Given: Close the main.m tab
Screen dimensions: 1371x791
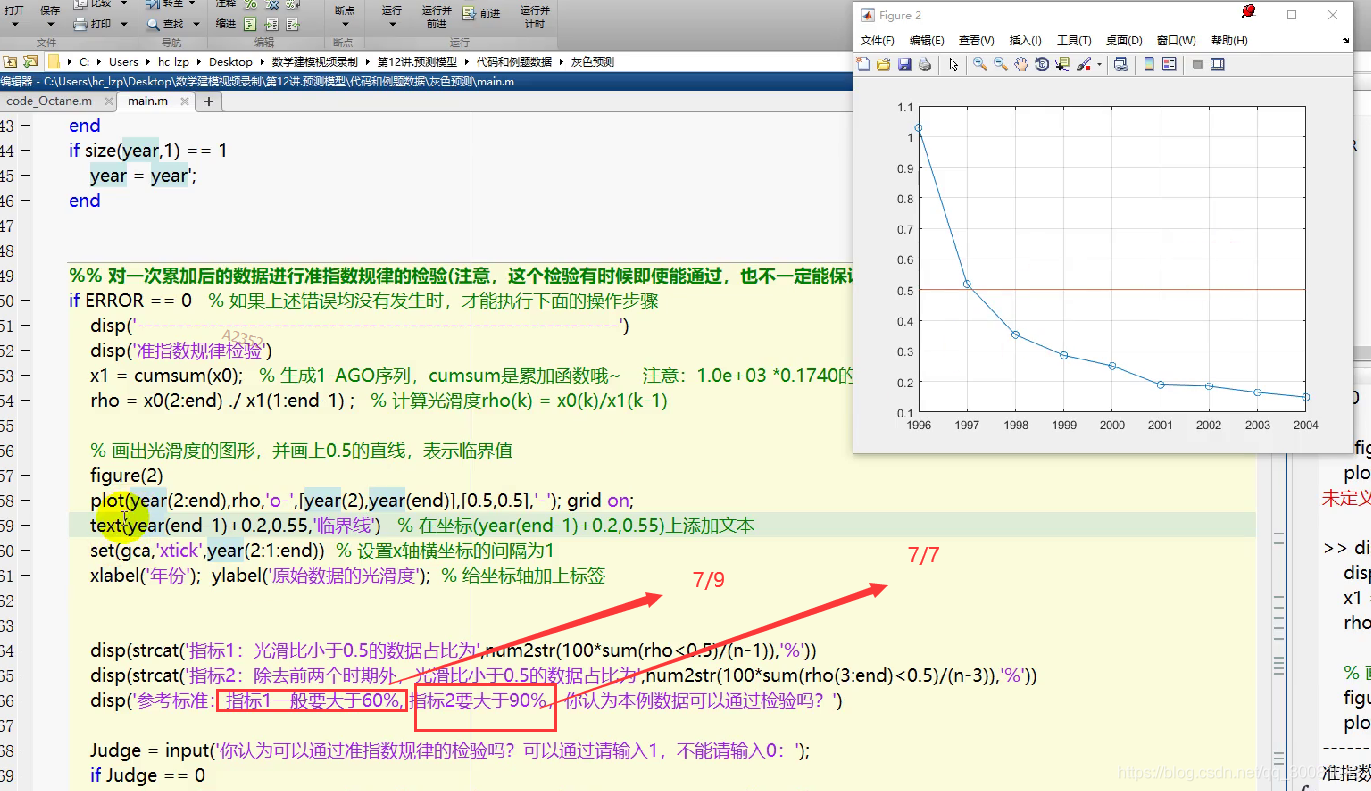Looking at the screenshot, I should pyautogui.click(x=184, y=101).
